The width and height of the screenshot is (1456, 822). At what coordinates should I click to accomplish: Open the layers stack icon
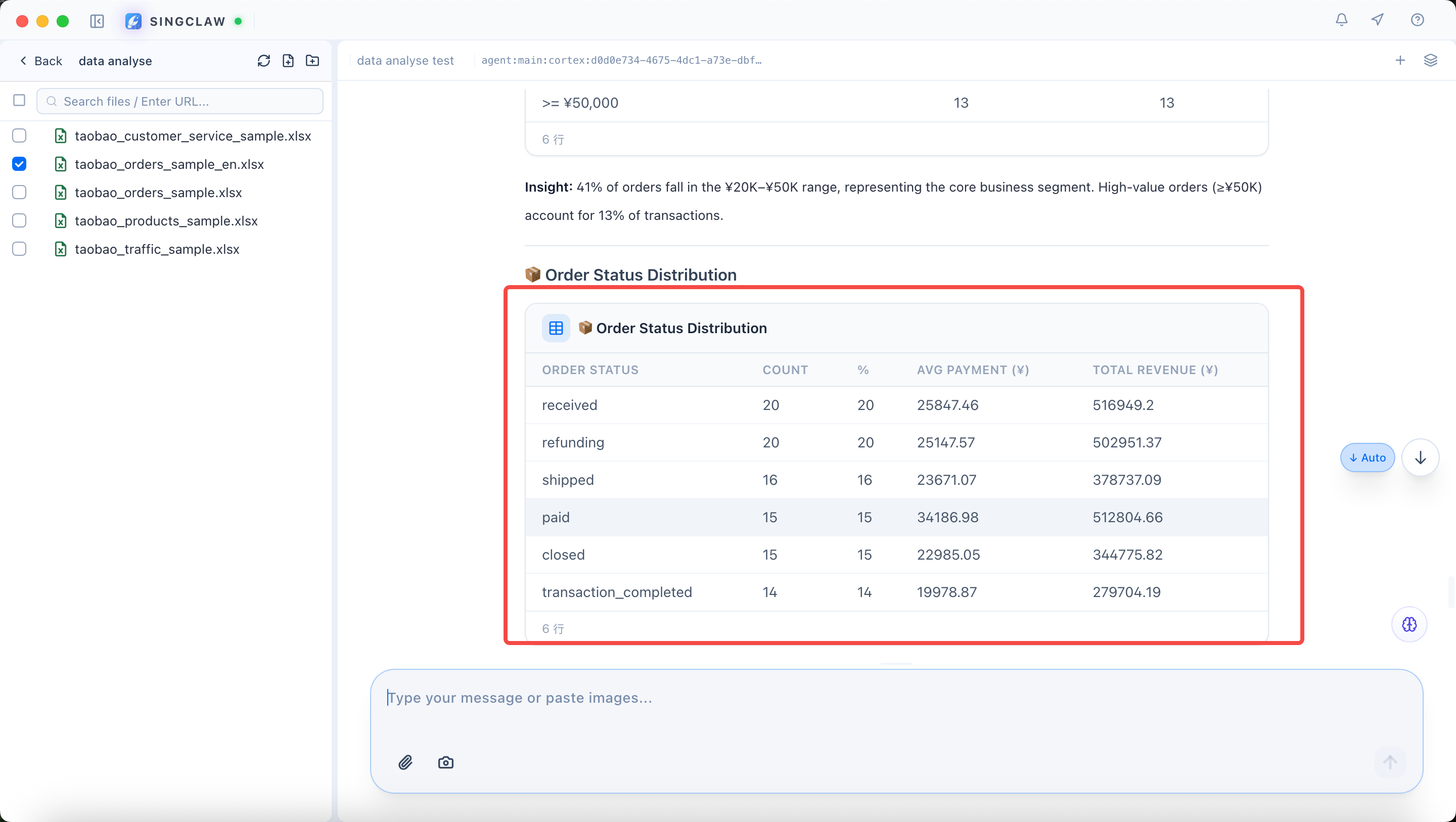pos(1430,61)
